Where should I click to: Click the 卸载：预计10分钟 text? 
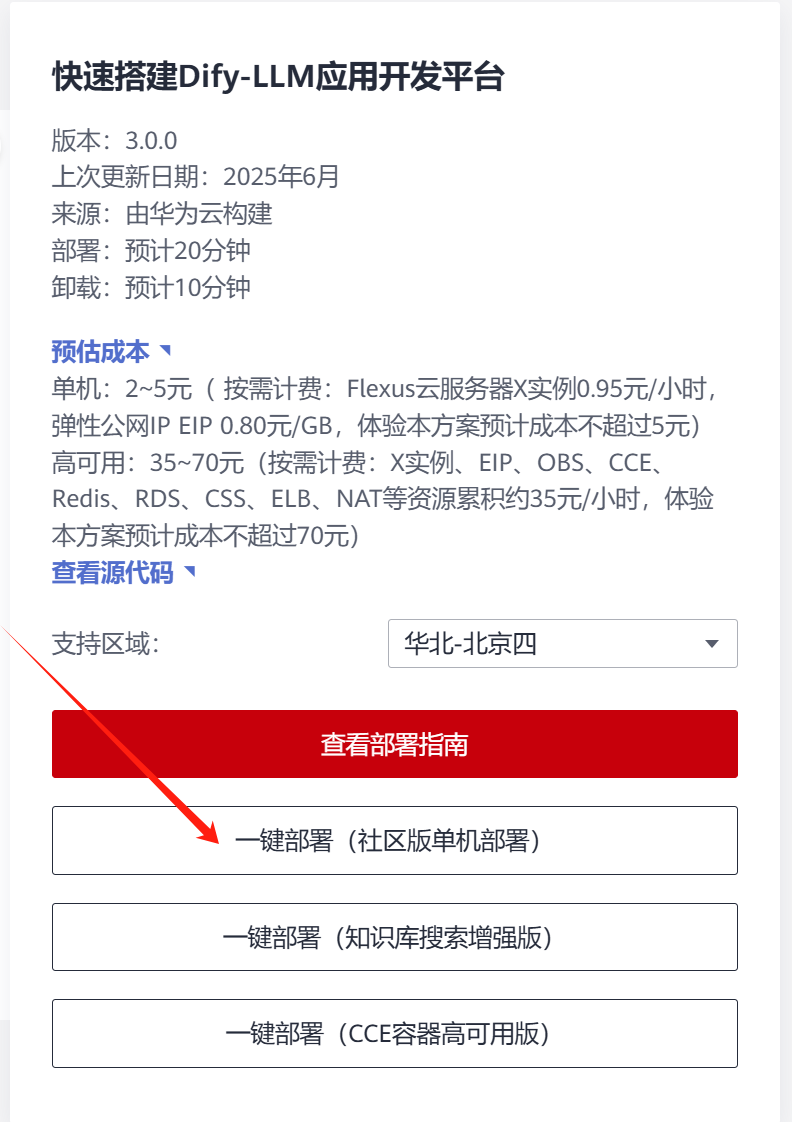(151, 288)
